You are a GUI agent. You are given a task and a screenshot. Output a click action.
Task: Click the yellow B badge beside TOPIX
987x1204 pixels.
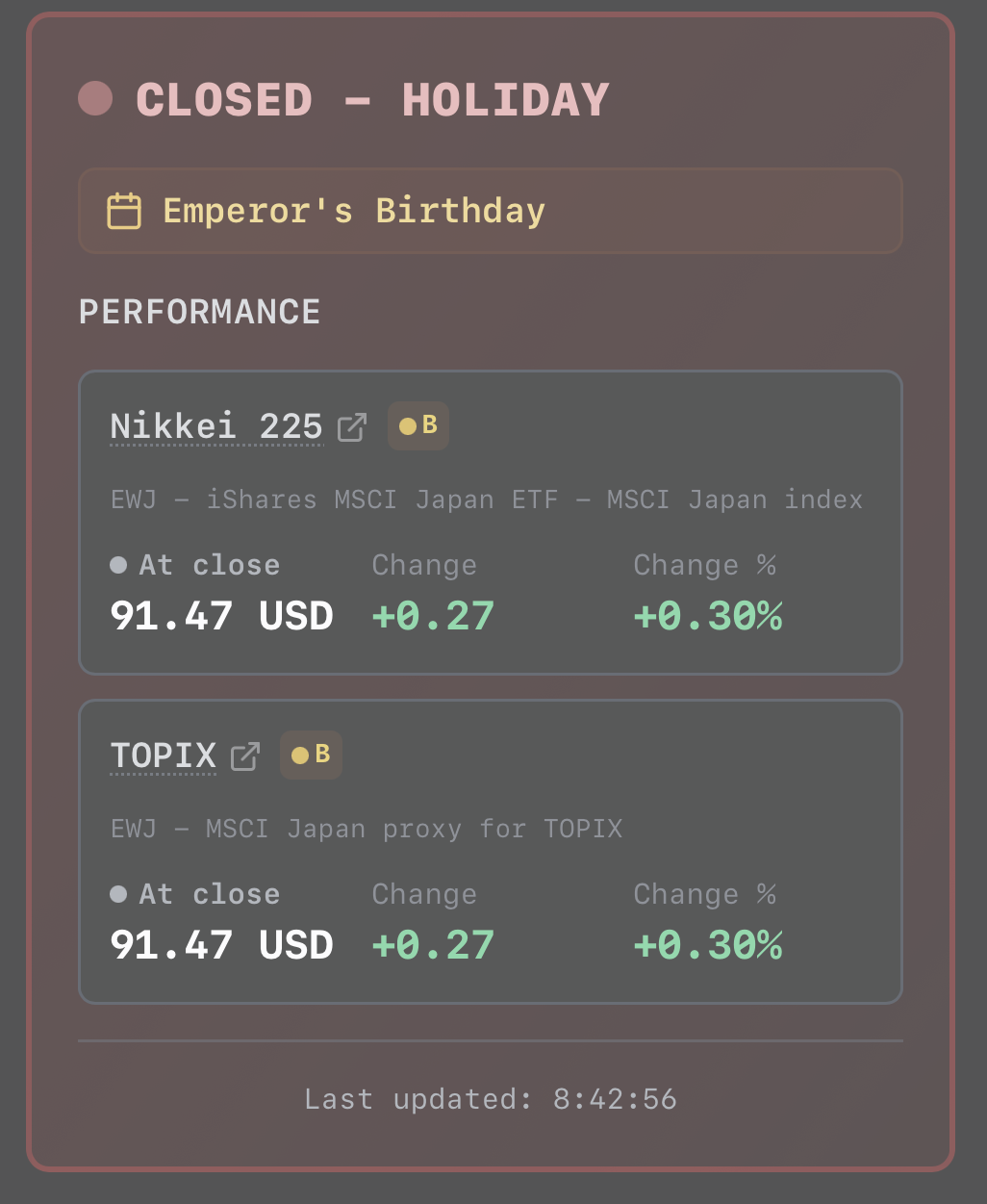[x=311, y=755]
